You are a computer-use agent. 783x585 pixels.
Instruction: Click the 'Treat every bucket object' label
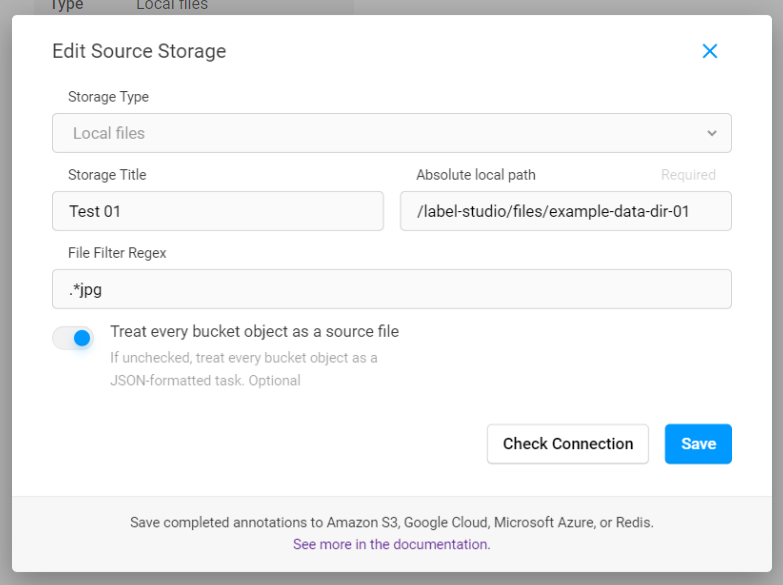254,331
